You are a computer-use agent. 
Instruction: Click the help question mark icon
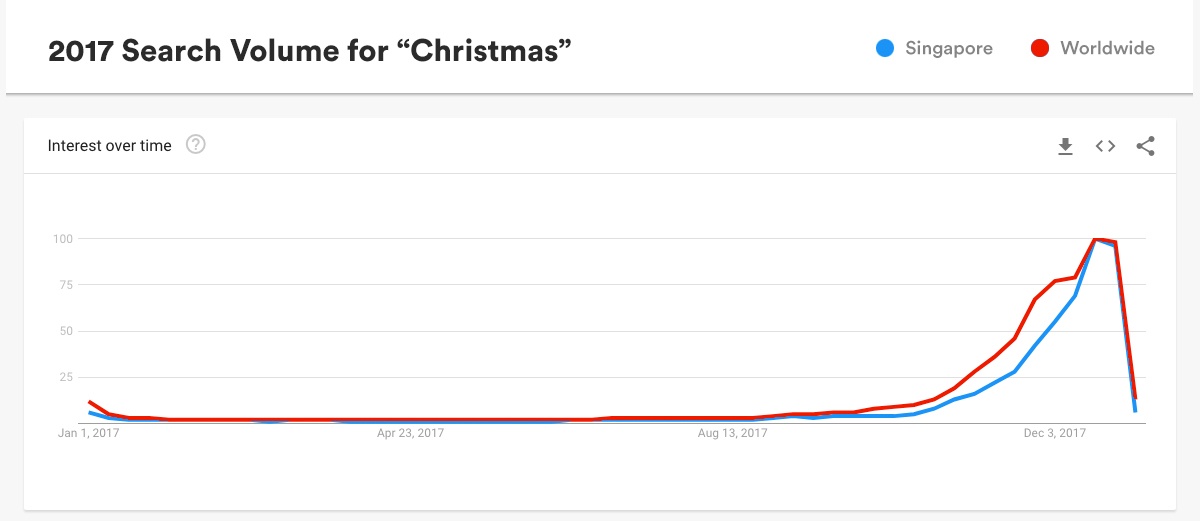click(196, 145)
